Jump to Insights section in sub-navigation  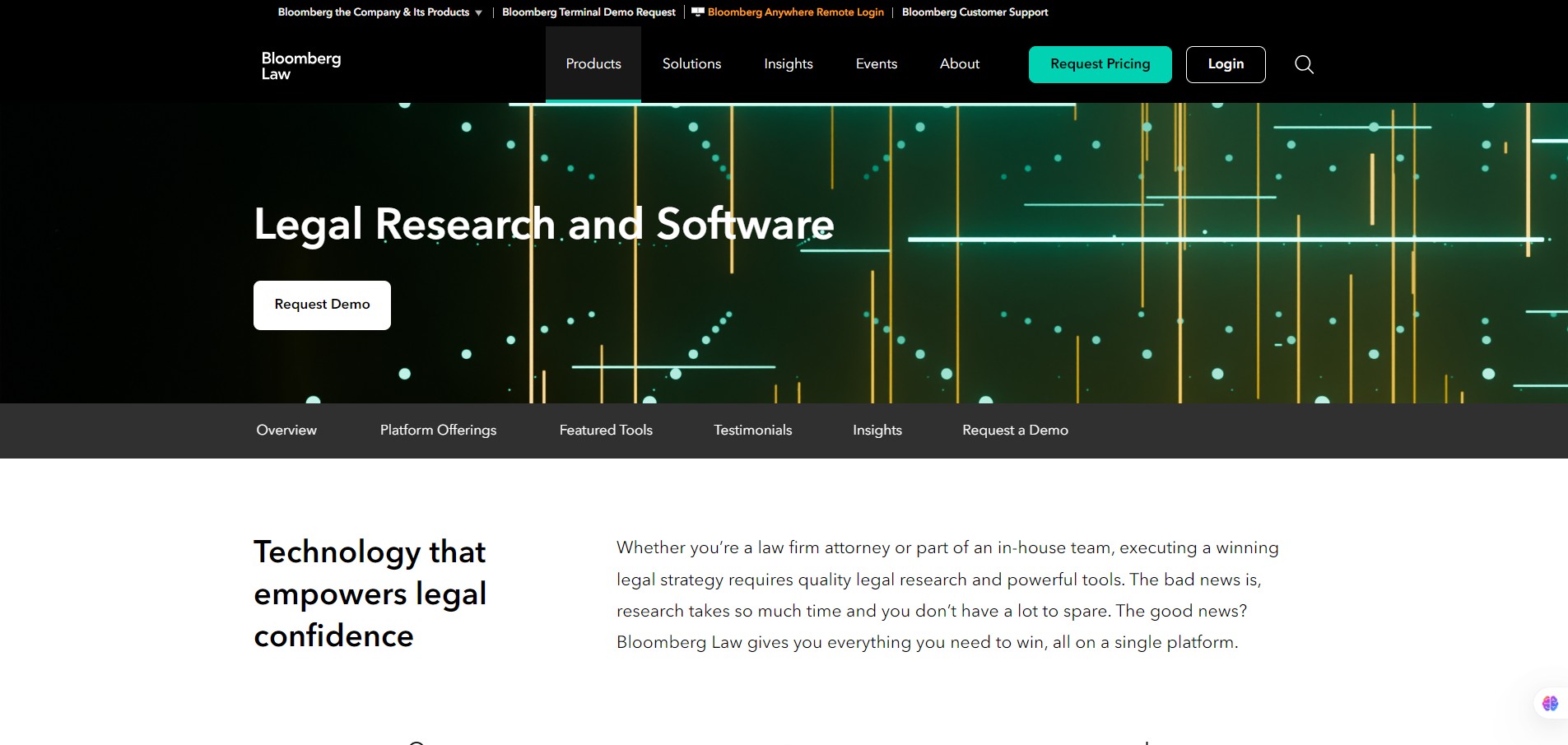(x=877, y=430)
